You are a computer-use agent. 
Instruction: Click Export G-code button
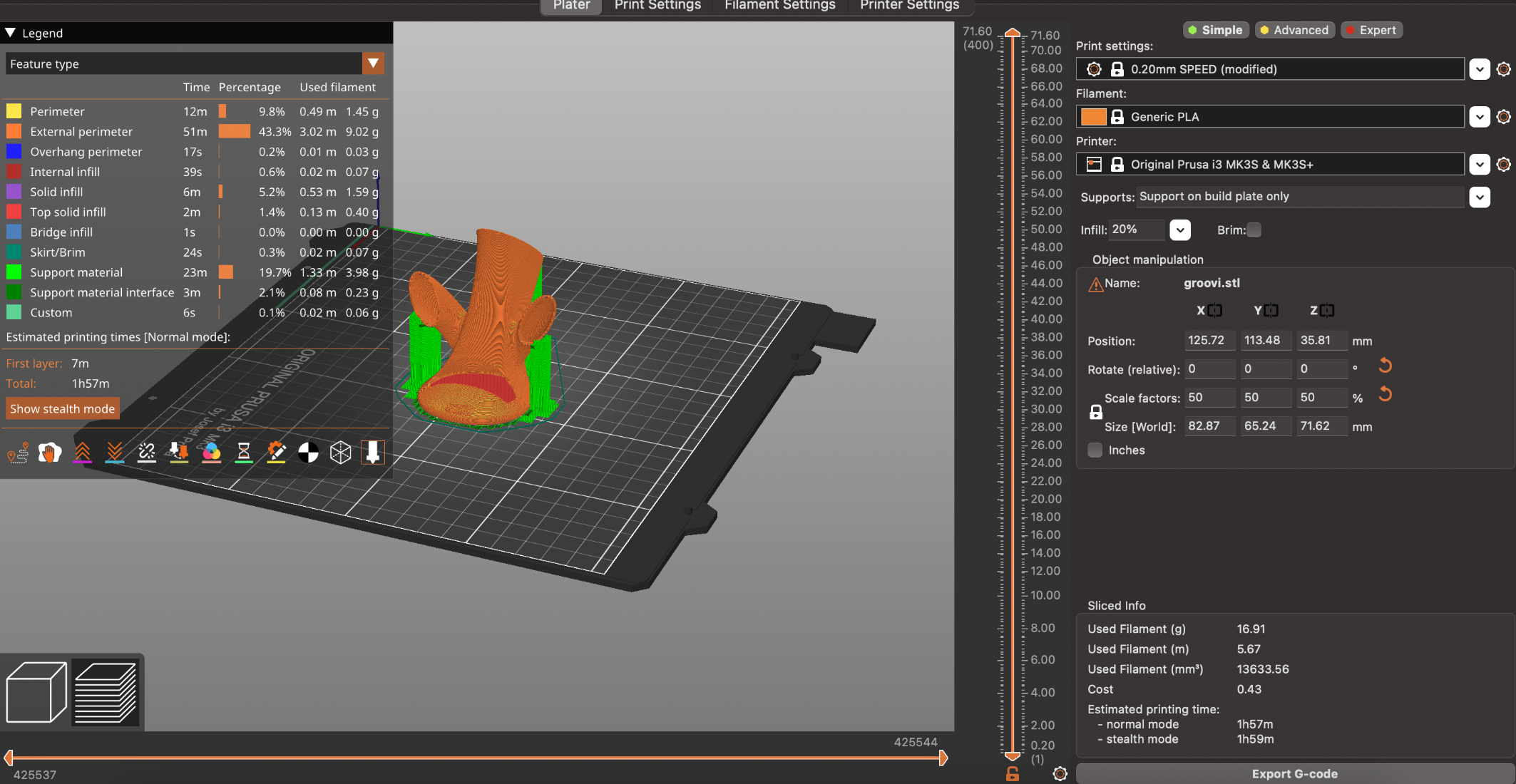click(1294, 773)
